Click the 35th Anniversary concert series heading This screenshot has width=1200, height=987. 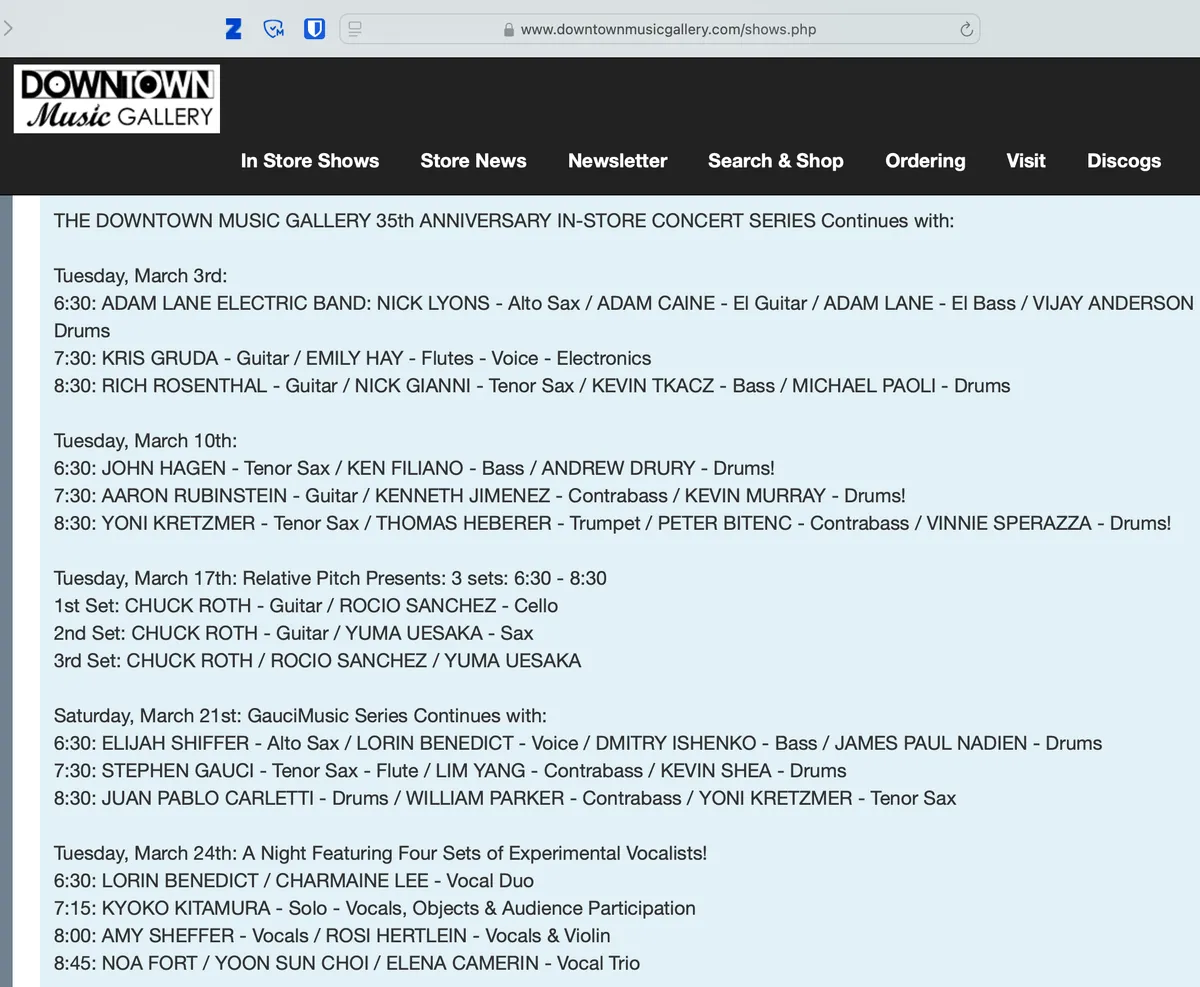click(x=503, y=221)
